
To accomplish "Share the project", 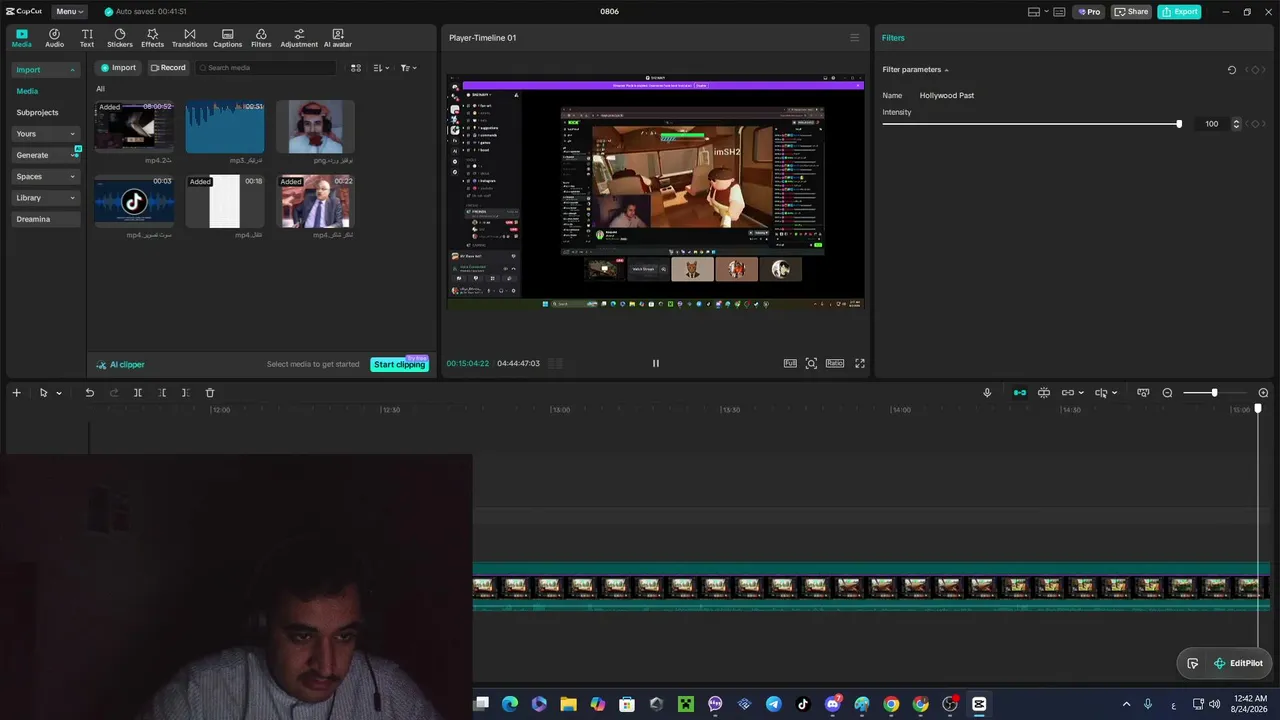I will point(1131,12).
